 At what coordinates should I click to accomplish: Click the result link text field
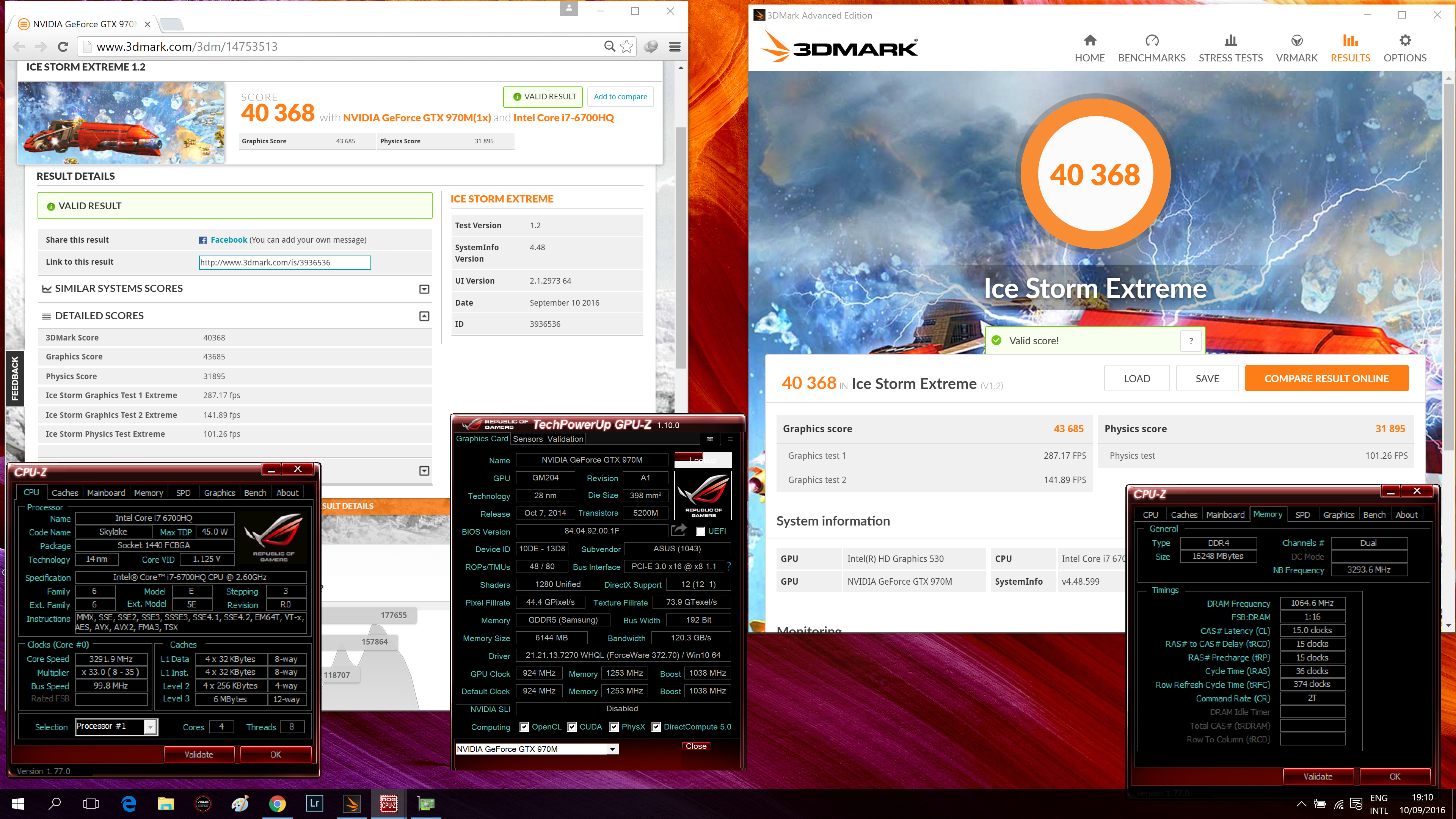pos(285,262)
